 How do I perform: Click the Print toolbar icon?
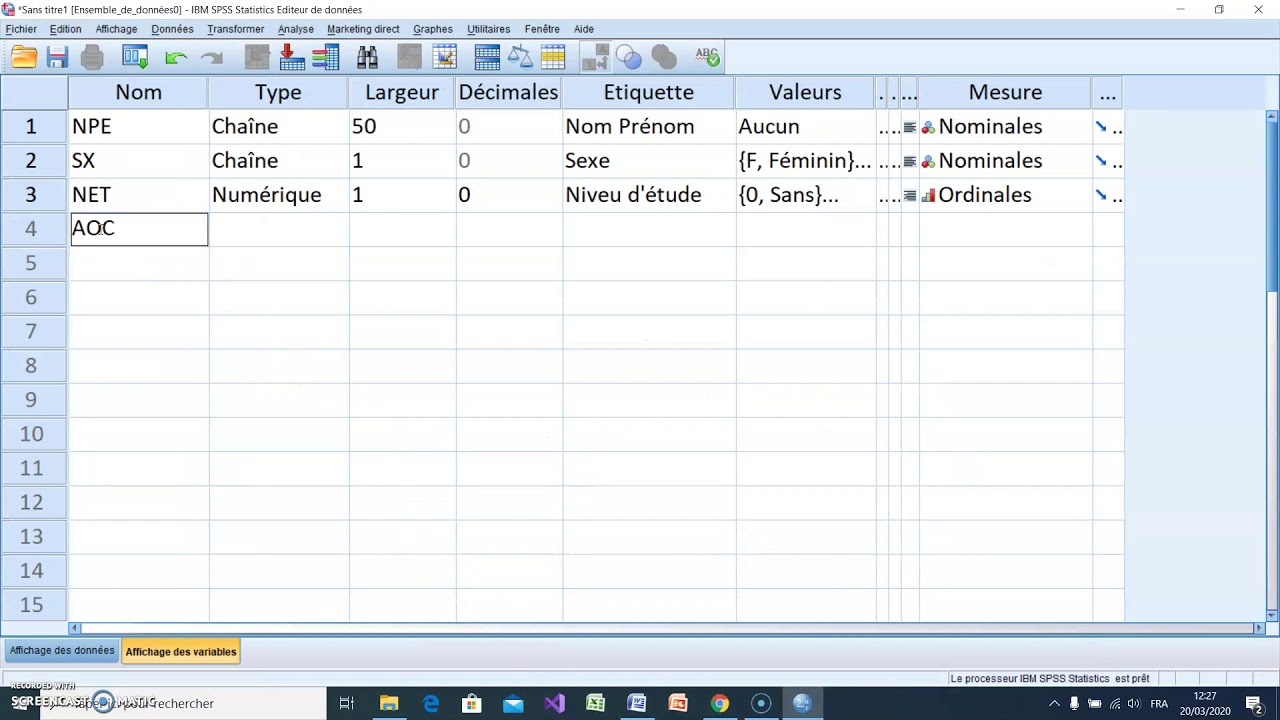pyautogui.click(x=92, y=57)
